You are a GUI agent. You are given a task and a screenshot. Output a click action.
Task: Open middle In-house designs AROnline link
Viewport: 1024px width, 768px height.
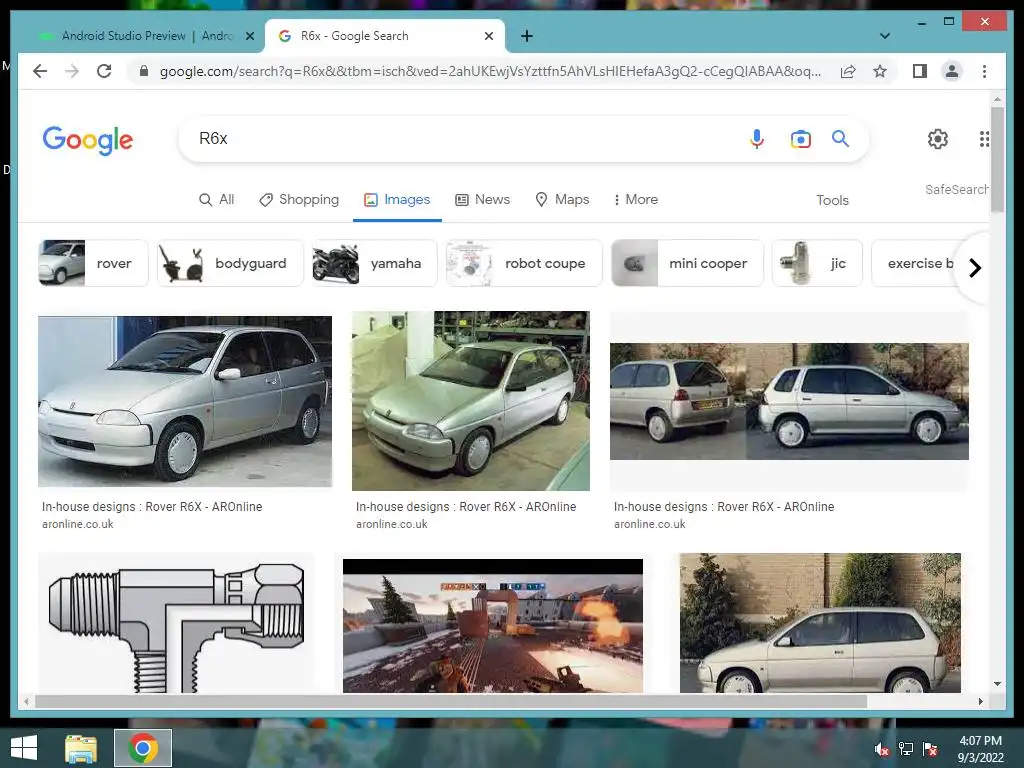(466, 507)
